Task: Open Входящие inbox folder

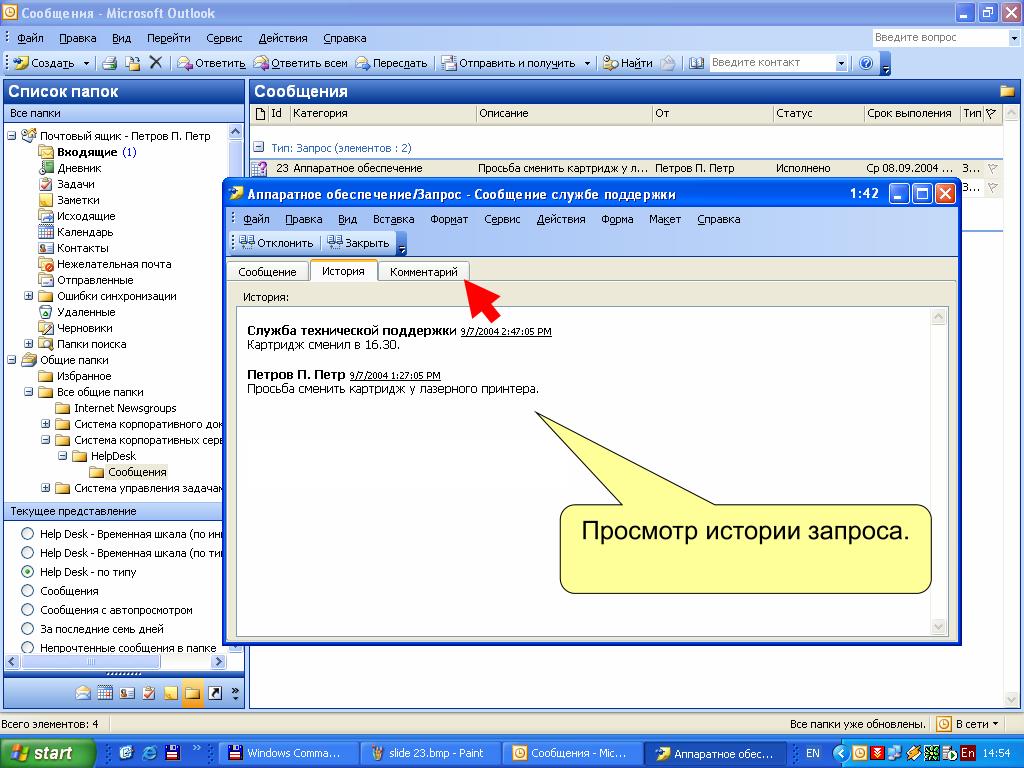Action: pos(87,152)
